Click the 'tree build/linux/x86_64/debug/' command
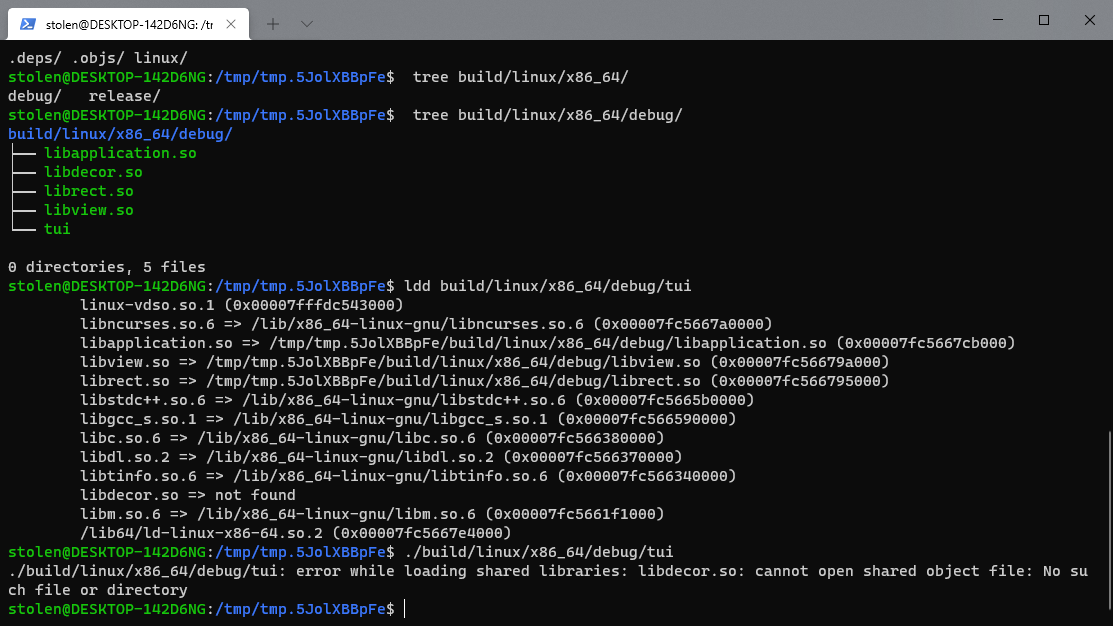The height and width of the screenshot is (626, 1113). (x=547, y=115)
